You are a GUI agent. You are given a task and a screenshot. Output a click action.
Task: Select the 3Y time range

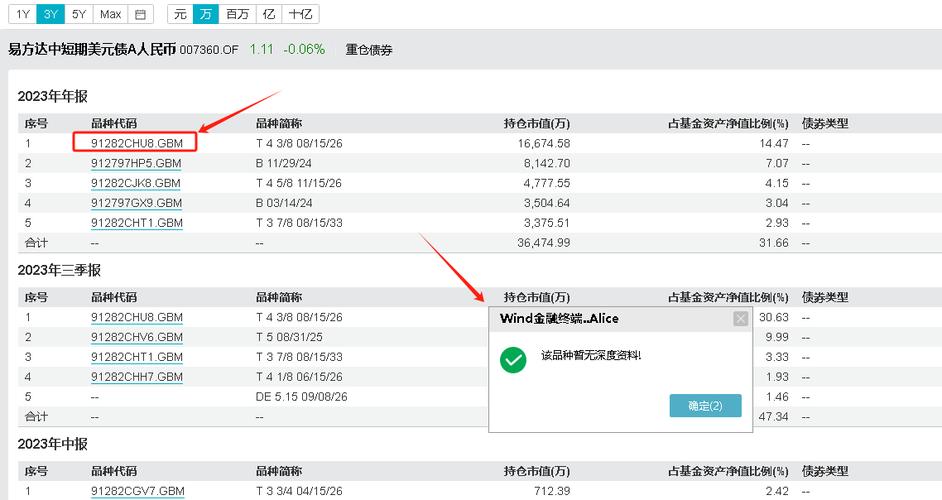tap(50, 14)
